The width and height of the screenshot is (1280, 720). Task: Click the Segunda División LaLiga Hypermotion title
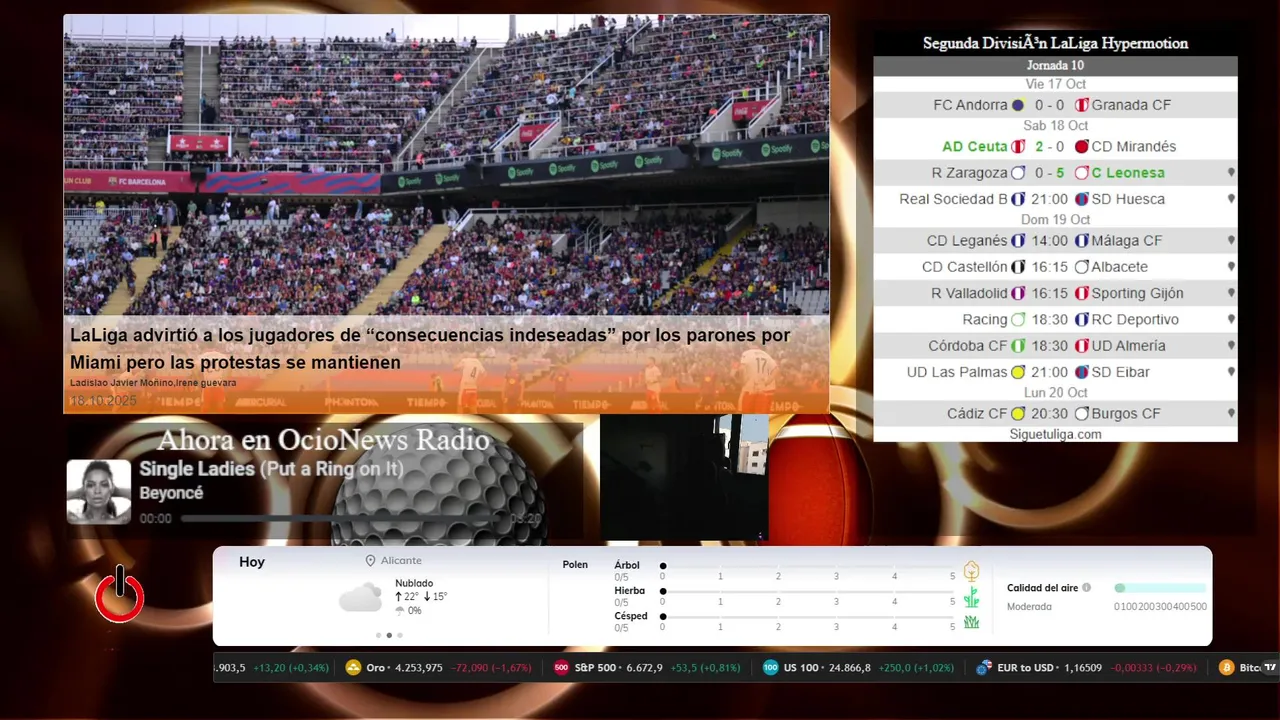(x=1055, y=43)
